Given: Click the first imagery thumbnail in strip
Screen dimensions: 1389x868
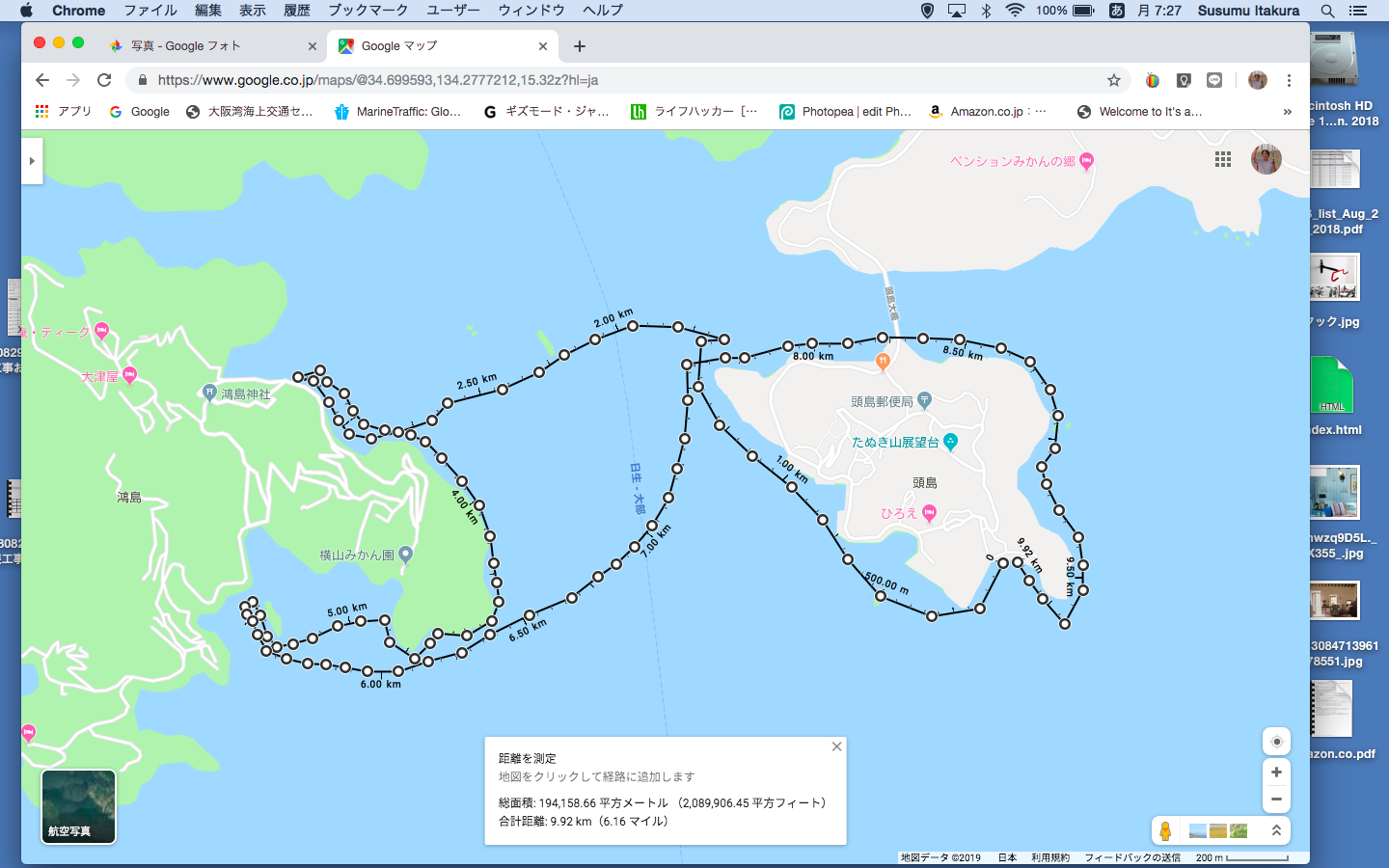Looking at the screenshot, I should [x=1198, y=830].
